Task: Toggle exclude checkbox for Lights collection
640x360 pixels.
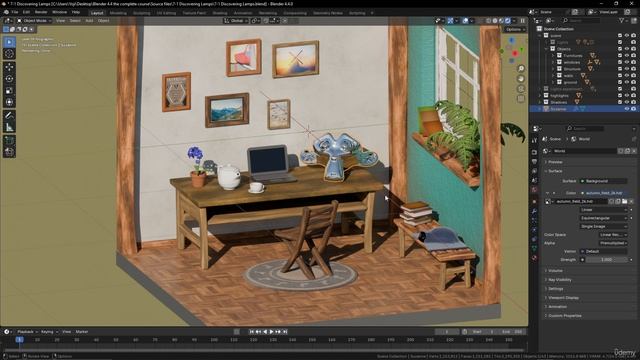Action: [620, 42]
